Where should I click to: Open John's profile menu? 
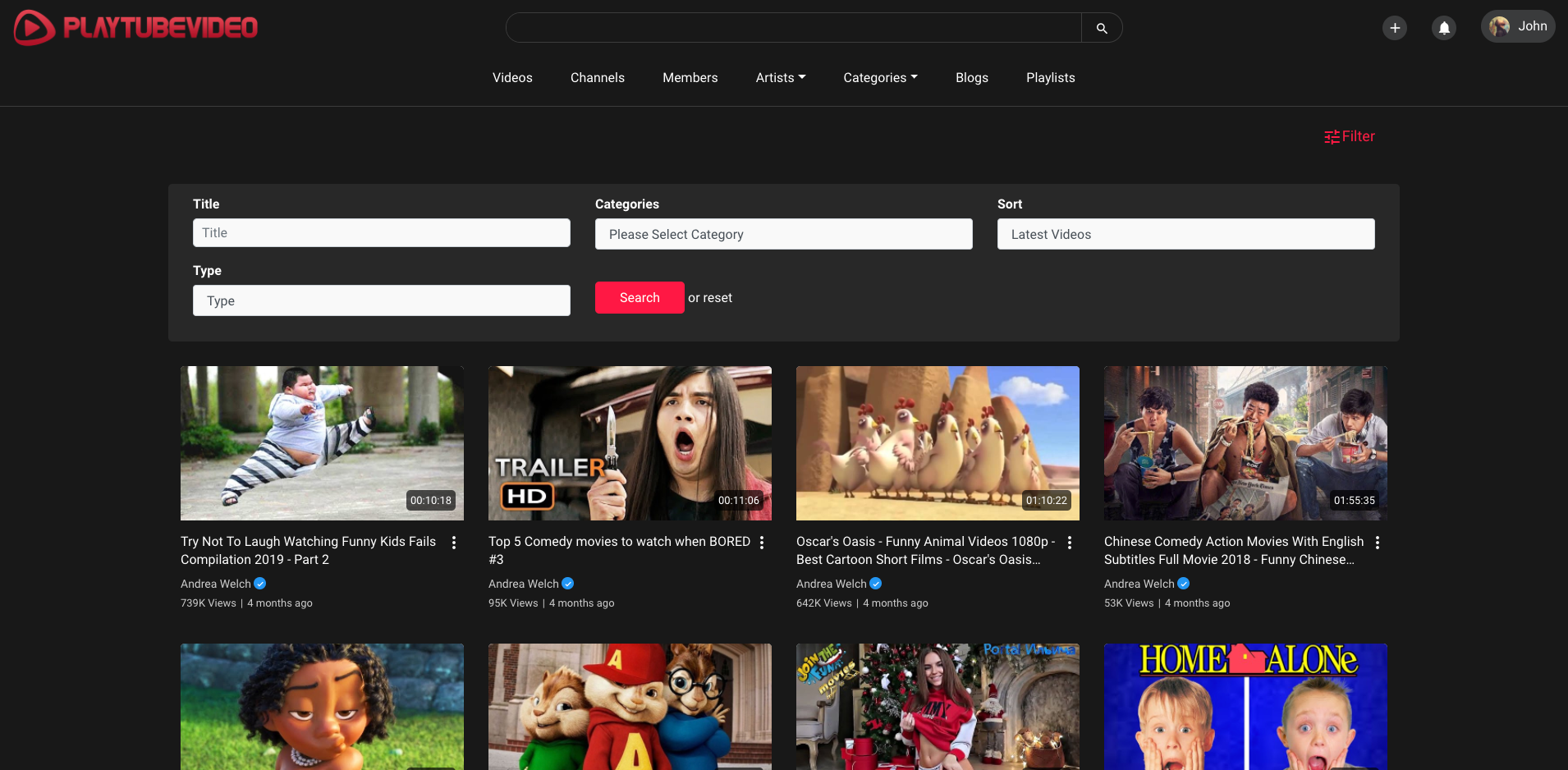[x=1518, y=26]
